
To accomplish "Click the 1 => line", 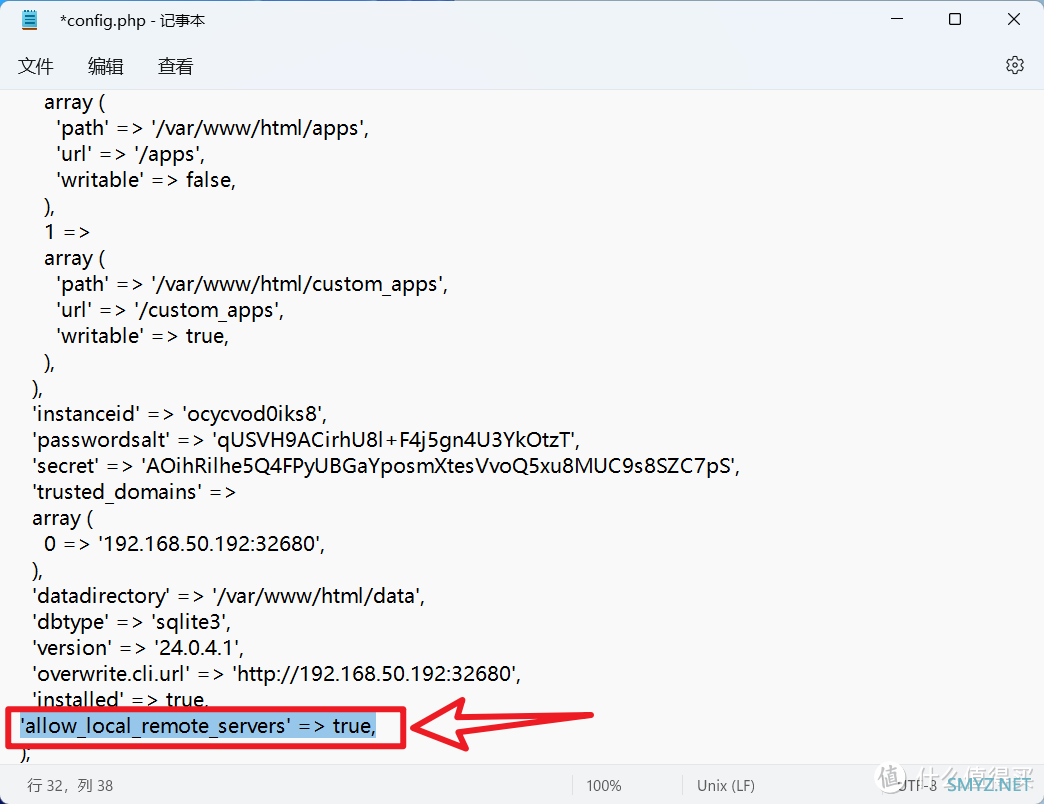I will (x=67, y=232).
